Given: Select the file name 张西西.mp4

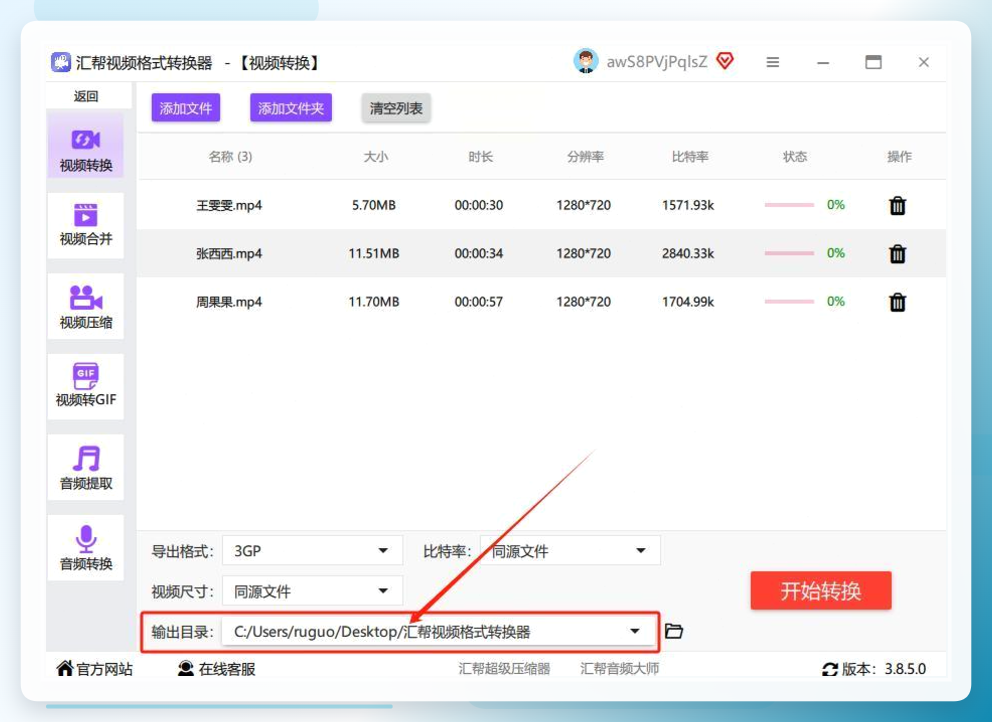Looking at the screenshot, I should [x=229, y=253].
